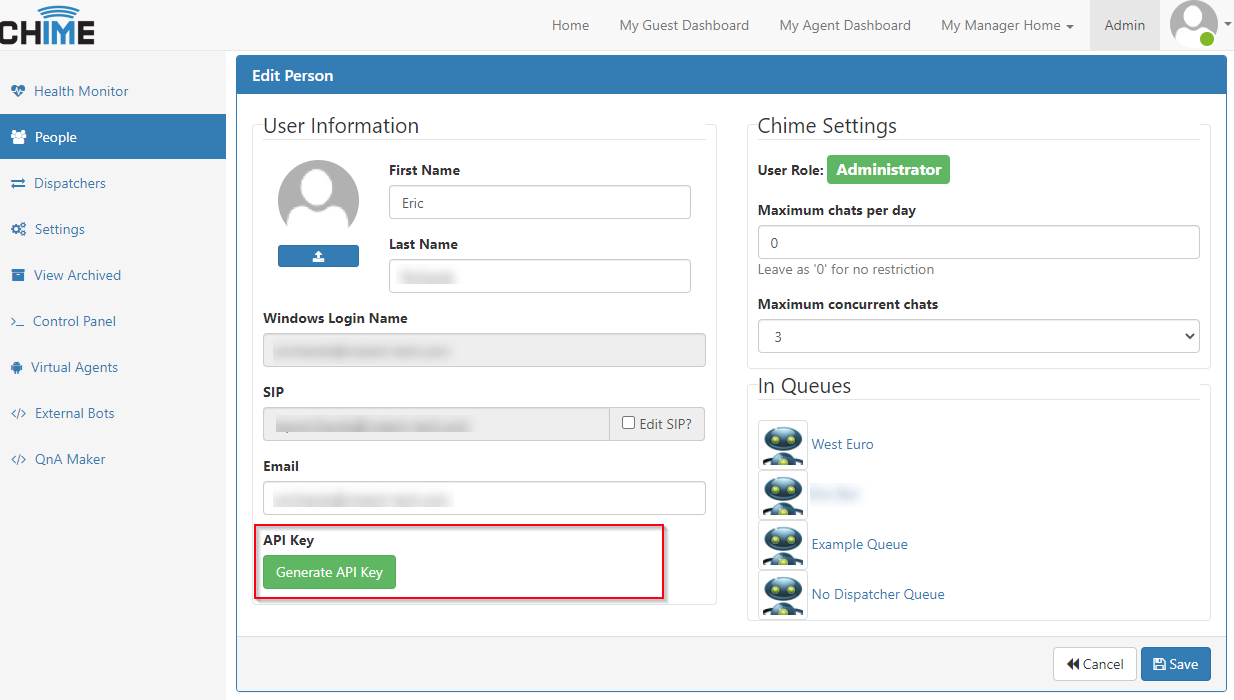This screenshot has height=700, width=1234.
Task: Click the SIP address field
Action: [x=436, y=424]
